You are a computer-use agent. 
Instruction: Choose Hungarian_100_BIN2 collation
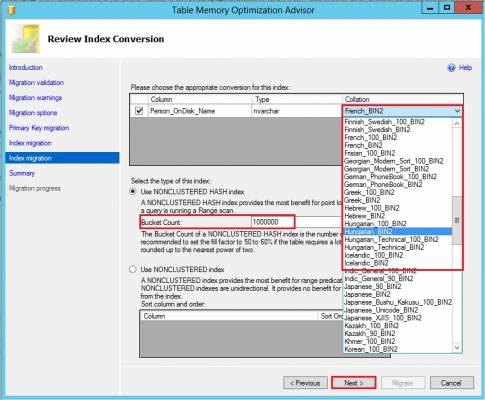[x=375, y=224]
